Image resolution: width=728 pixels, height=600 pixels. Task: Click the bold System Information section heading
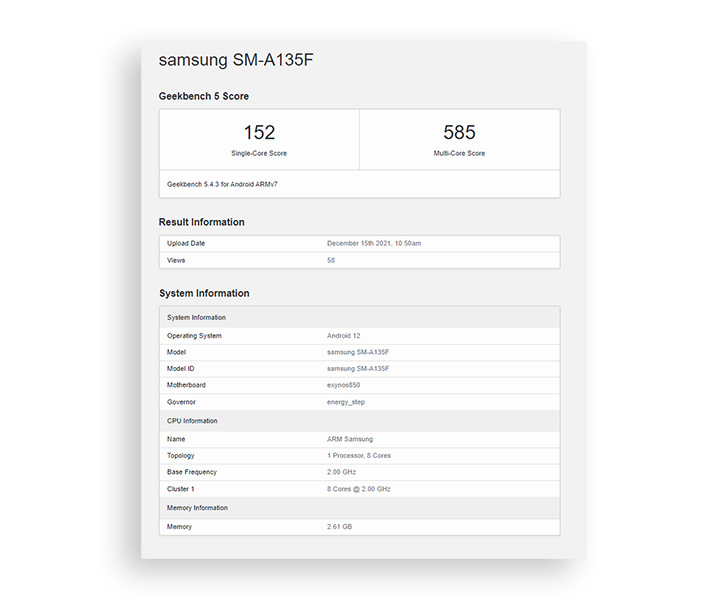coord(204,293)
